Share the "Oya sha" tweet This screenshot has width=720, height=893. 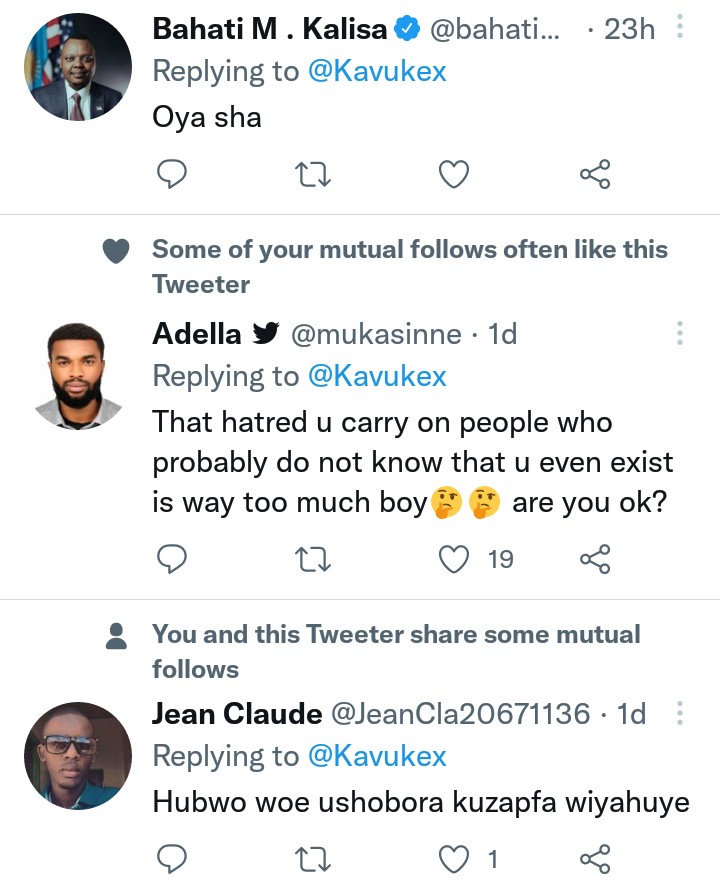click(x=595, y=175)
